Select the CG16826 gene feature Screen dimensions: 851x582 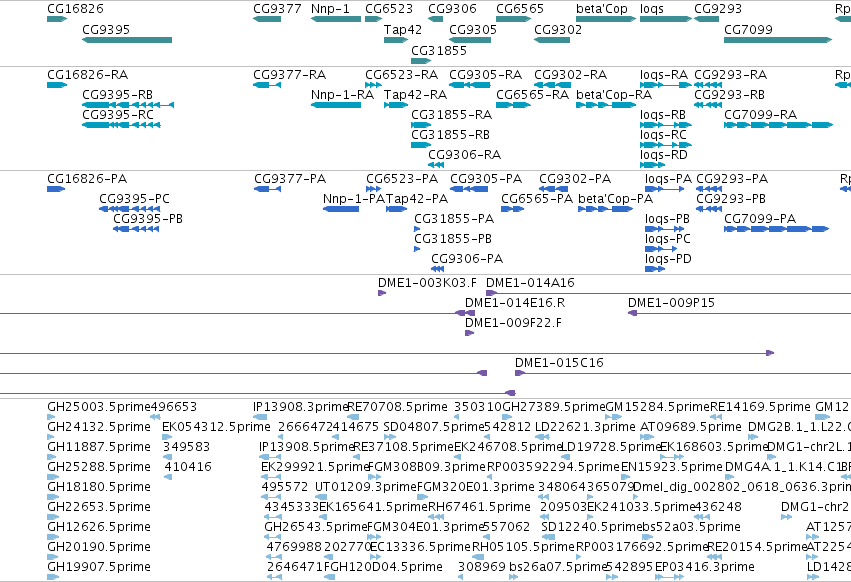click(57, 19)
